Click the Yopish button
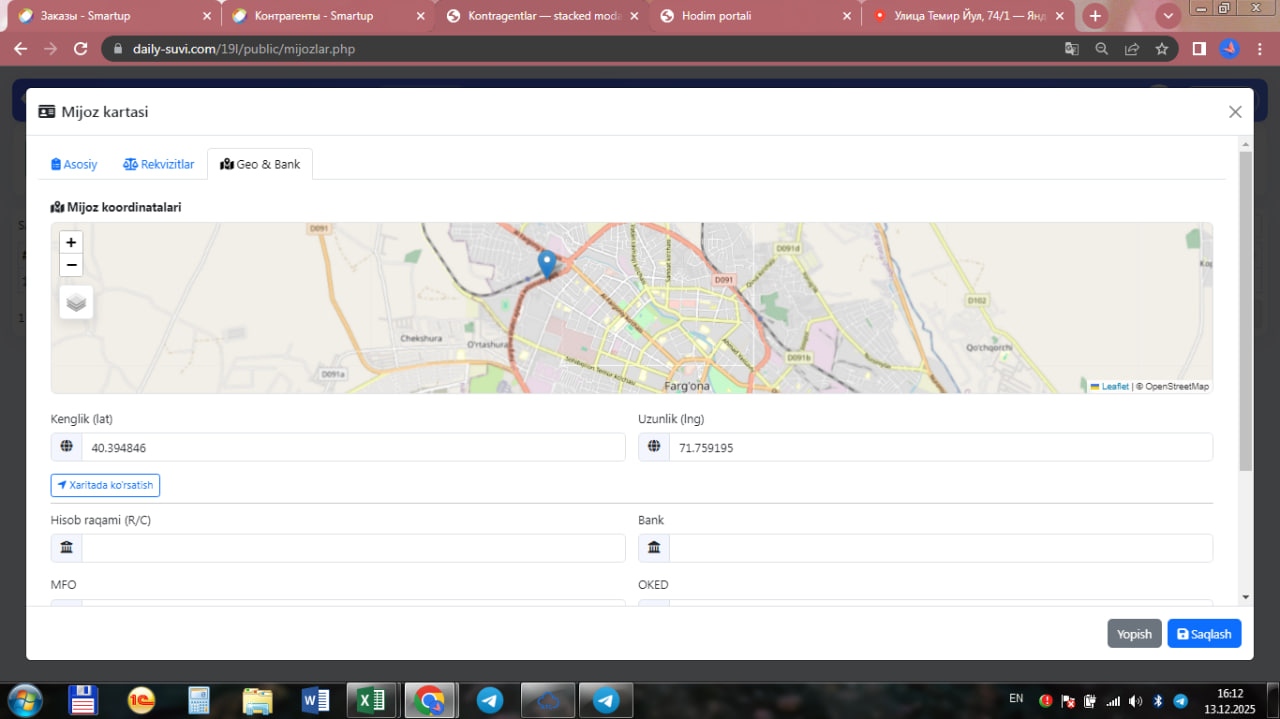This screenshot has width=1280, height=719. click(x=1134, y=634)
